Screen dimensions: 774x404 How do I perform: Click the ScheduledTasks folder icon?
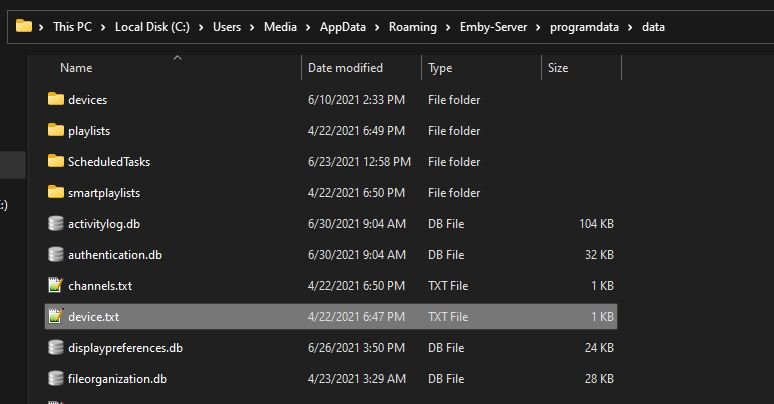point(56,162)
